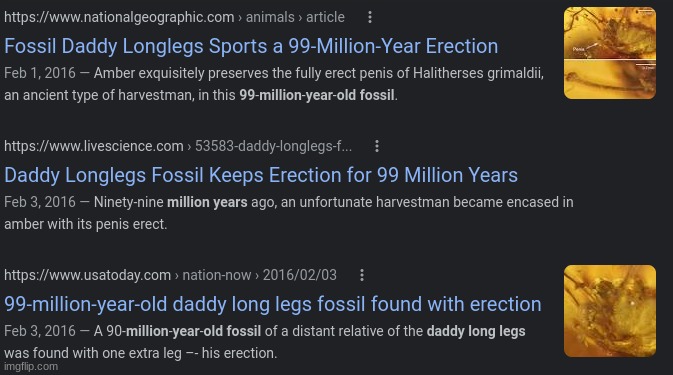This screenshot has height=375, width=673.
Task: Click the nationalgeographic.com URL breadcrumb
Action: (119, 17)
